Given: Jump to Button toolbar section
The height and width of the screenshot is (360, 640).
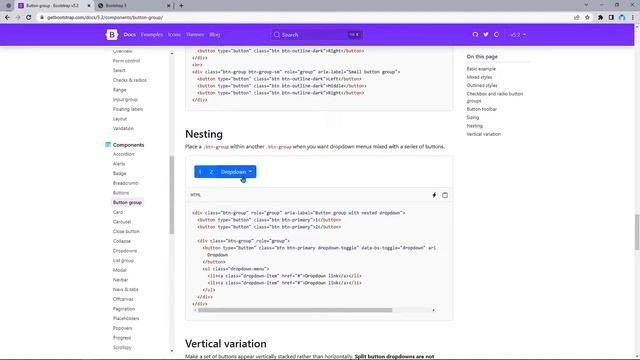Looking at the screenshot, I should coord(482,109).
